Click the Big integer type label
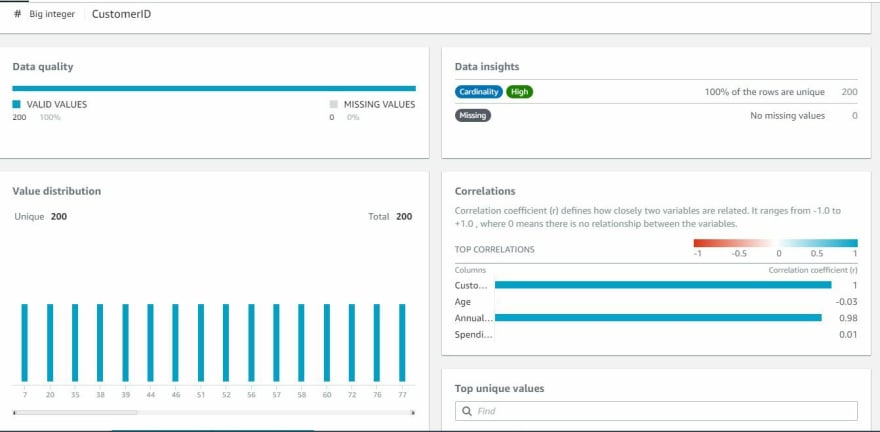880x432 pixels. pyautogui.click(x=52, y=15)
